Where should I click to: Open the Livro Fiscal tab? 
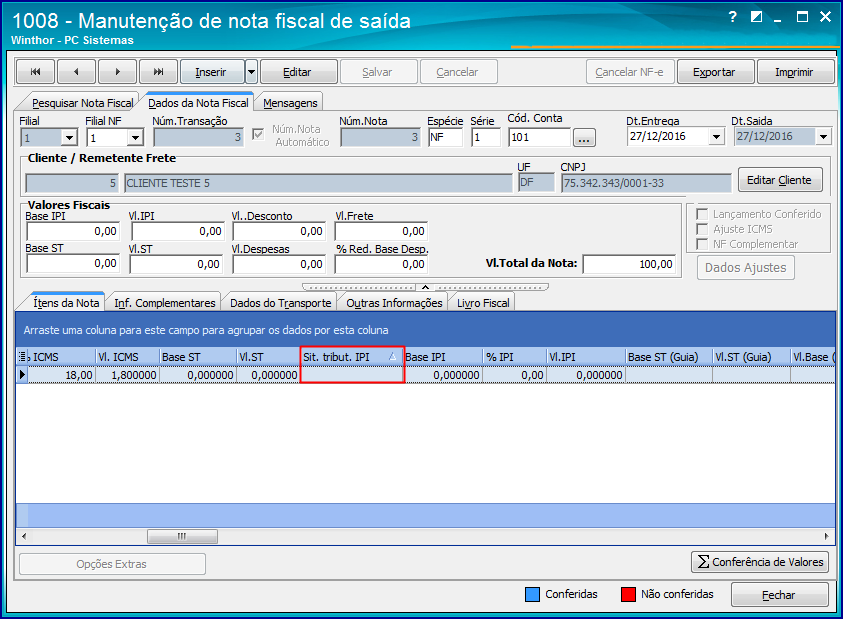click(483, 303)
